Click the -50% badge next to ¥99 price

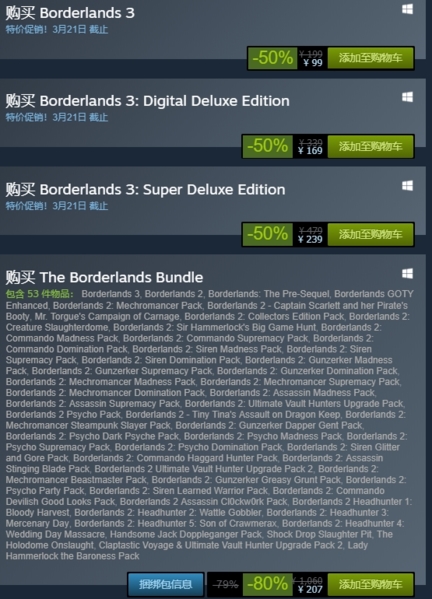pyautogui.click(x=272, y=58)
